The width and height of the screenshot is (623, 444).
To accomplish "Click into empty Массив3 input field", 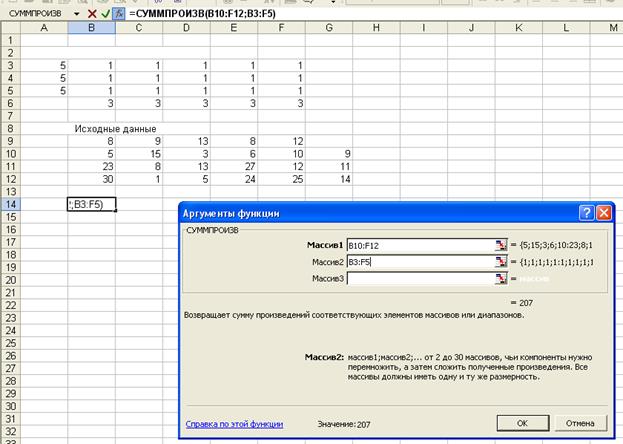I will coord(420,279).
